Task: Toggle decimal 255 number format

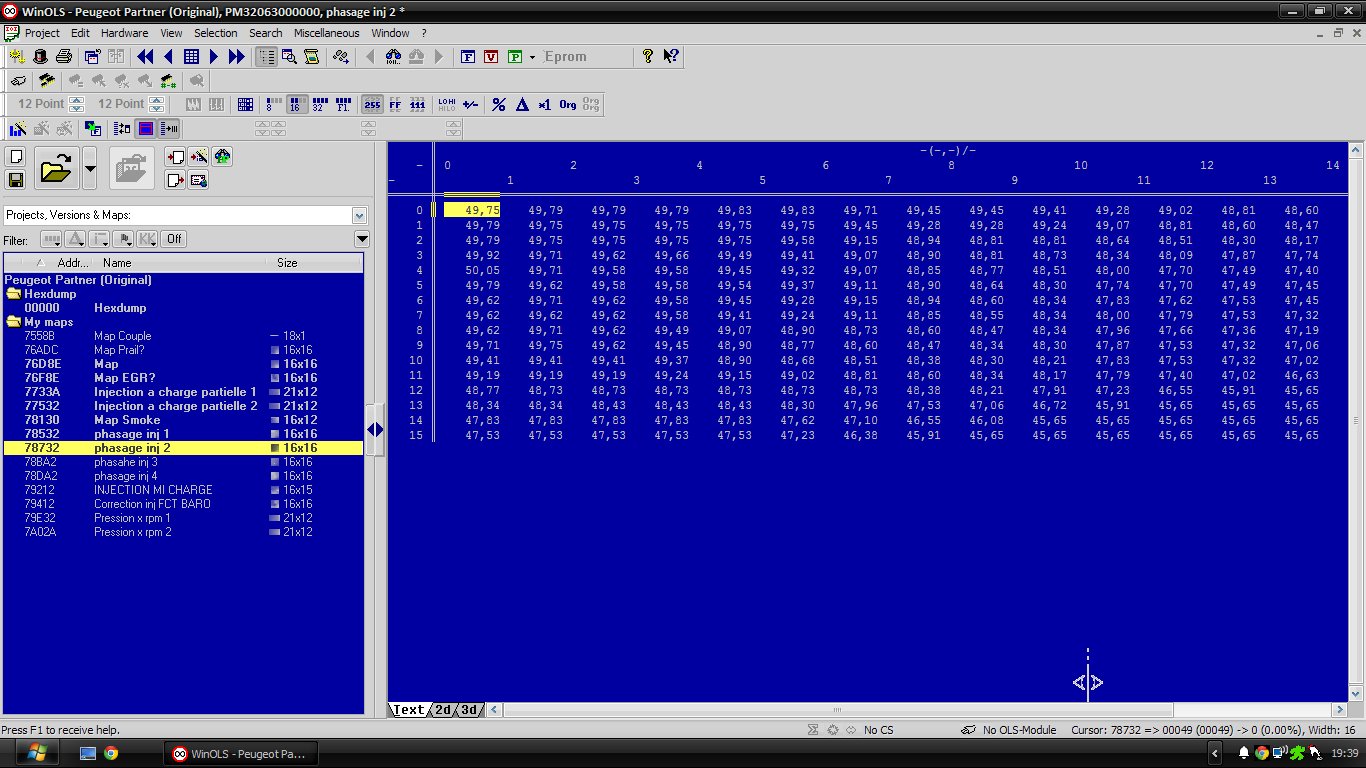Action: point(372,104)
